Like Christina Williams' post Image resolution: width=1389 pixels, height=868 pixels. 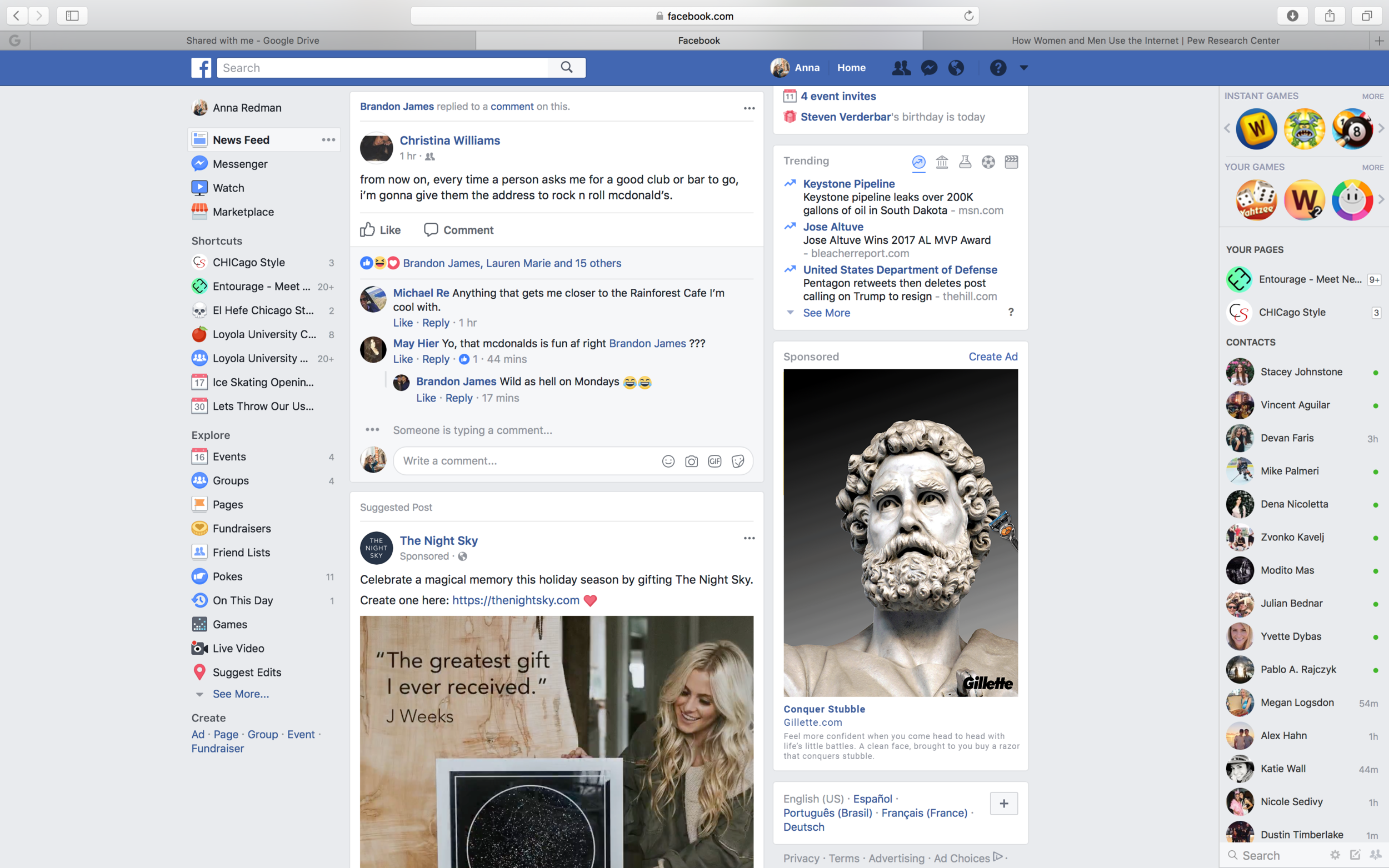pyautogui.click(x=381, y=229)
